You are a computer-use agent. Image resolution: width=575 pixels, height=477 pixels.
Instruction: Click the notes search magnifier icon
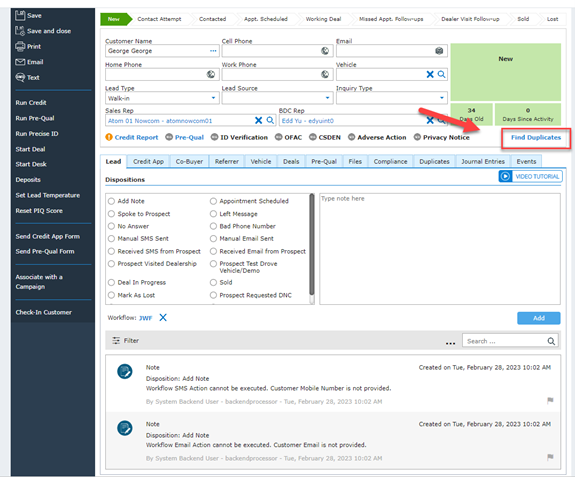click(551, 341)
